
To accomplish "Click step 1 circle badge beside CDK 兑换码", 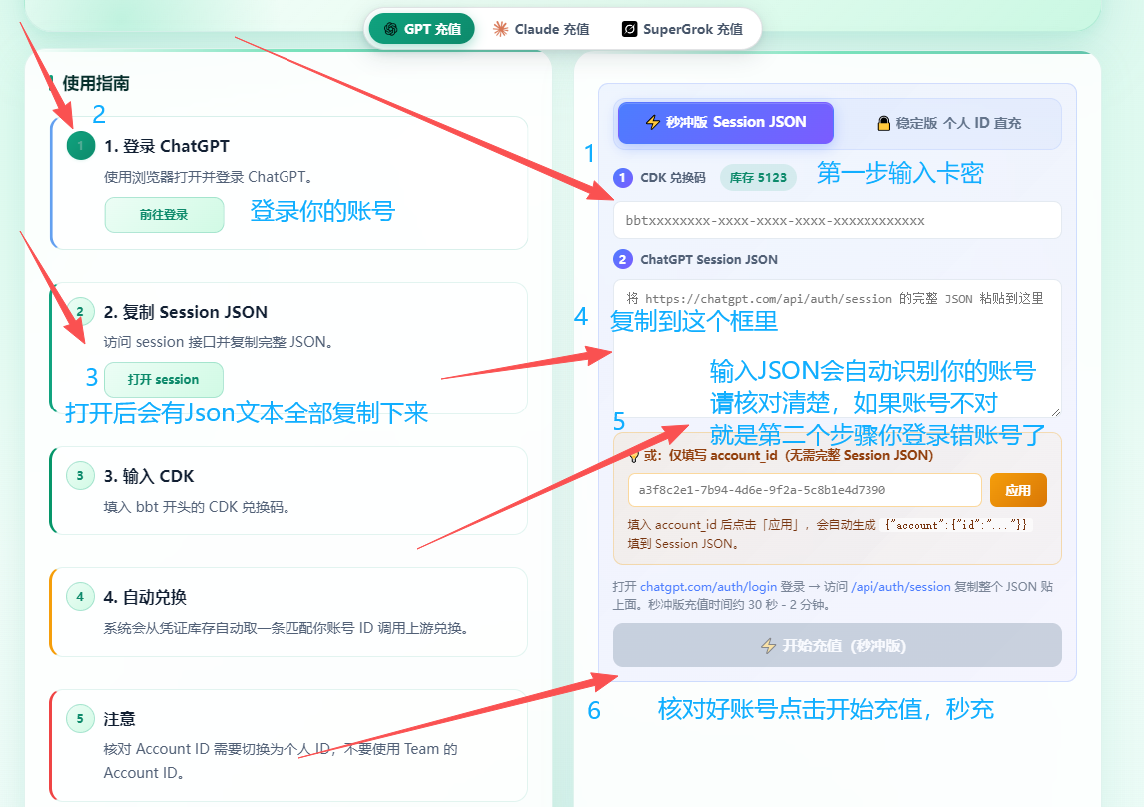I will point(622,177).
